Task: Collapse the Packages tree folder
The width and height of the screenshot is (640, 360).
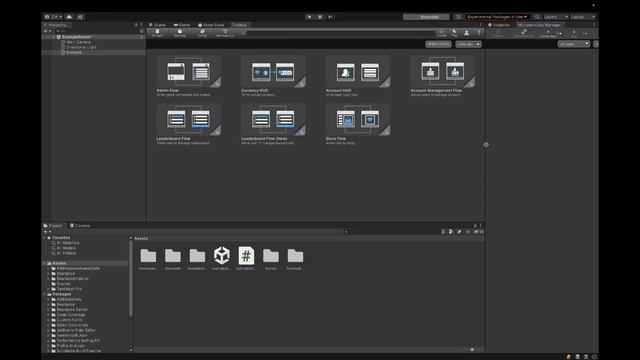Action: 44,294
